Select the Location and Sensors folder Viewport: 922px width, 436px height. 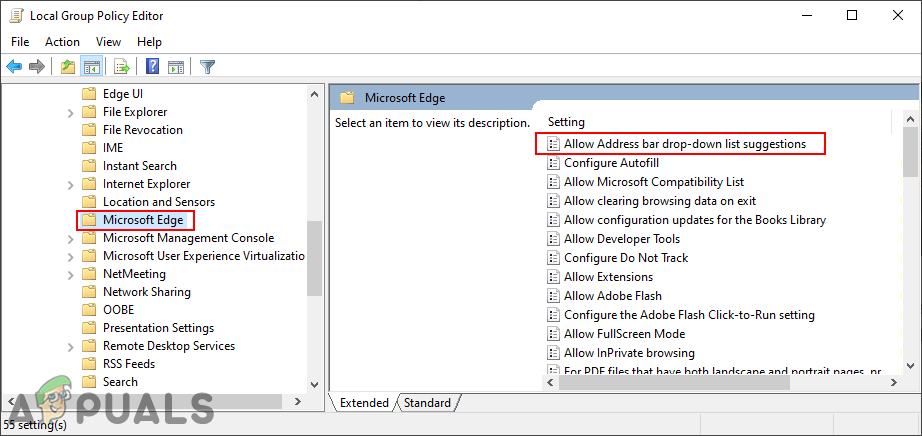click(x=159, y=202)
